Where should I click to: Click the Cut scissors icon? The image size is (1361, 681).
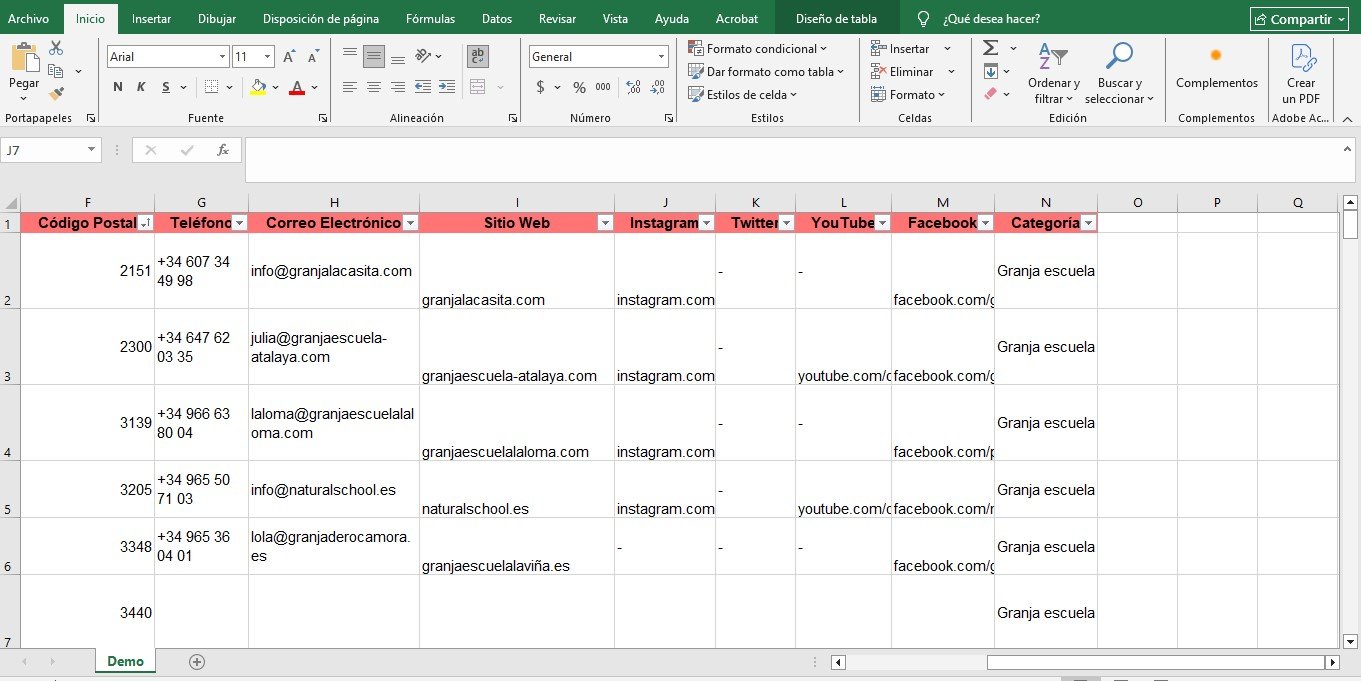(x=56, y=48)
